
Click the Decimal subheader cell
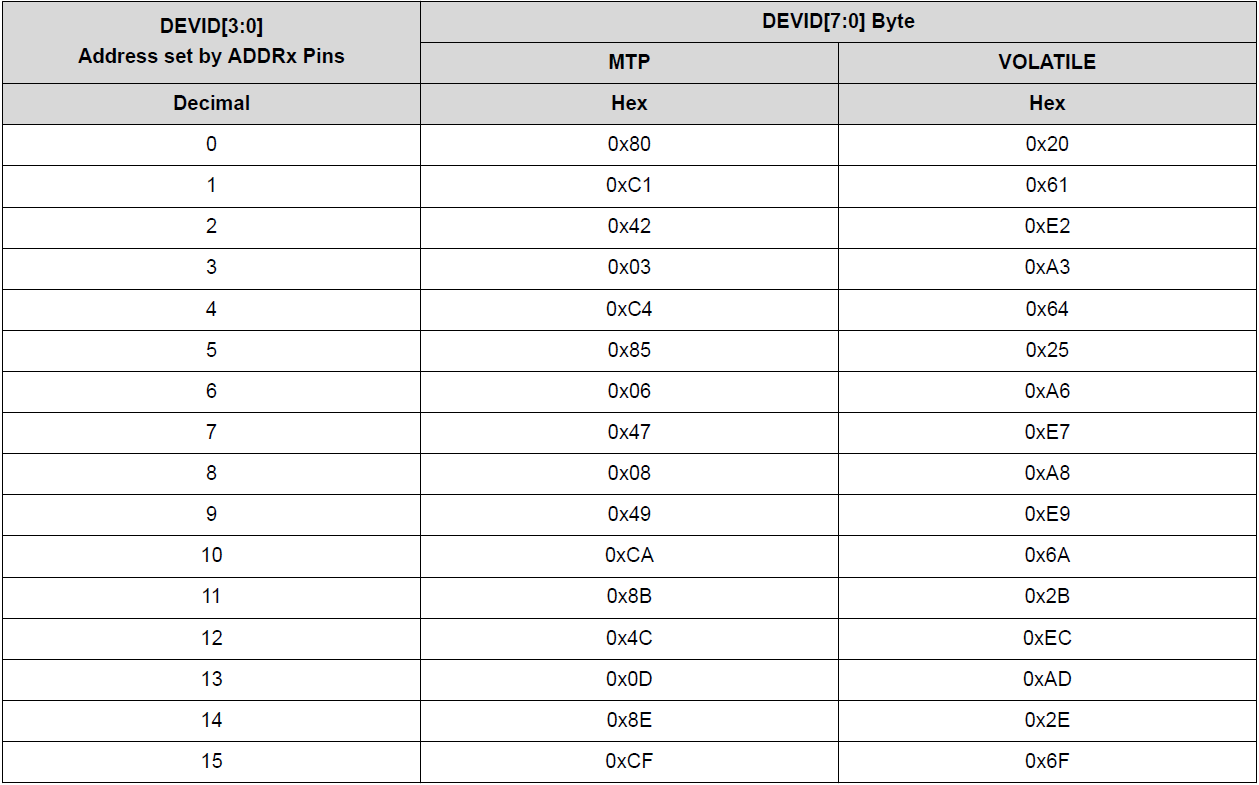click(x=211, y=103)
